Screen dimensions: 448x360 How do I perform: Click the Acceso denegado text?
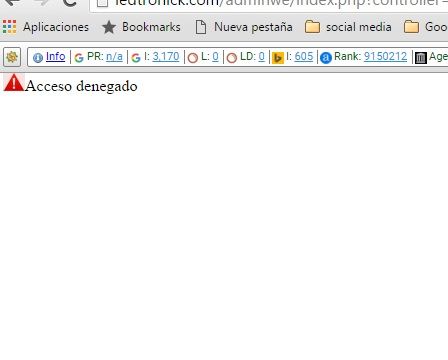click(81, 86)
